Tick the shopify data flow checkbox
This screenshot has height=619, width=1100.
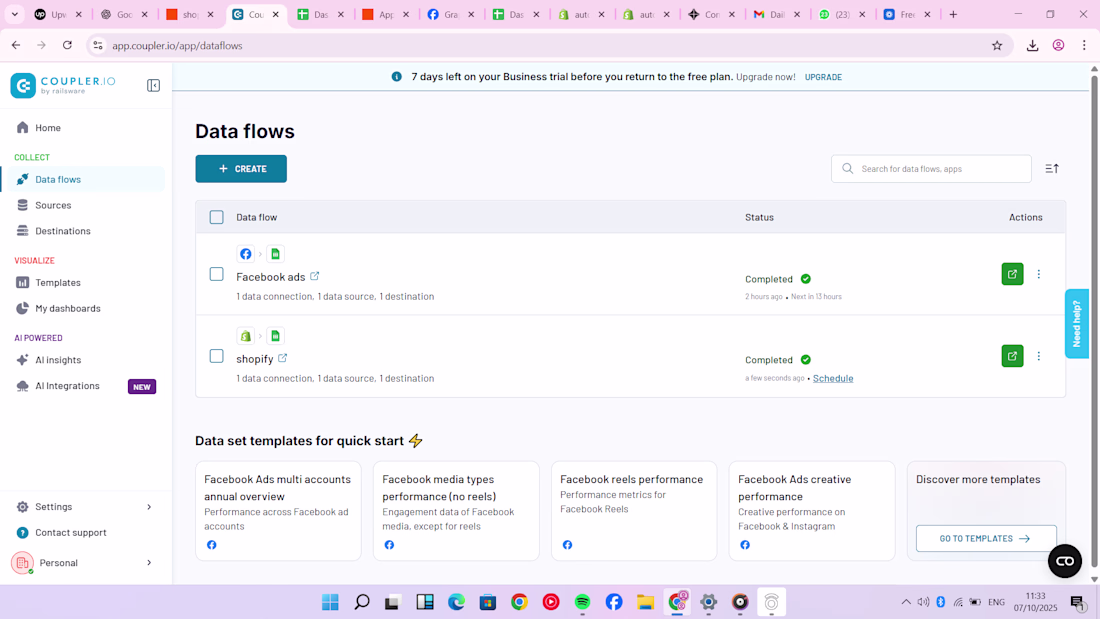(216, 357)
